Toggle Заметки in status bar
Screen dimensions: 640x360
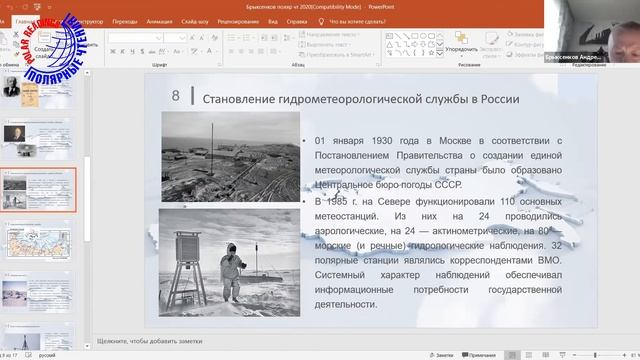tap(442, 355)
